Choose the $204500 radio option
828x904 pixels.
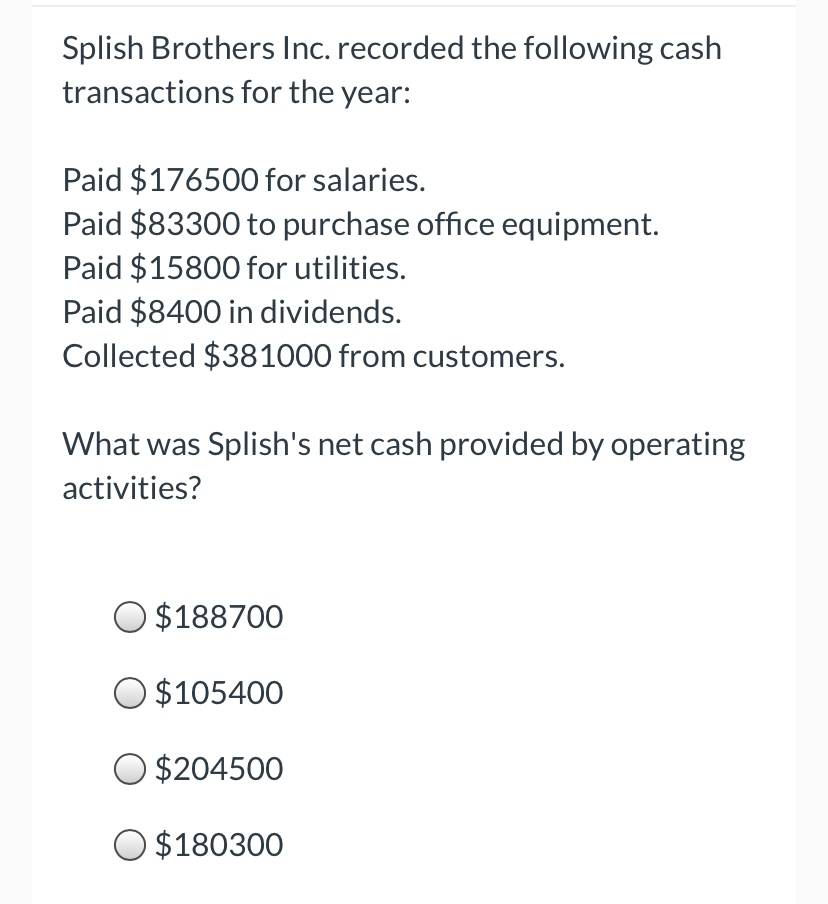[129, 769]
